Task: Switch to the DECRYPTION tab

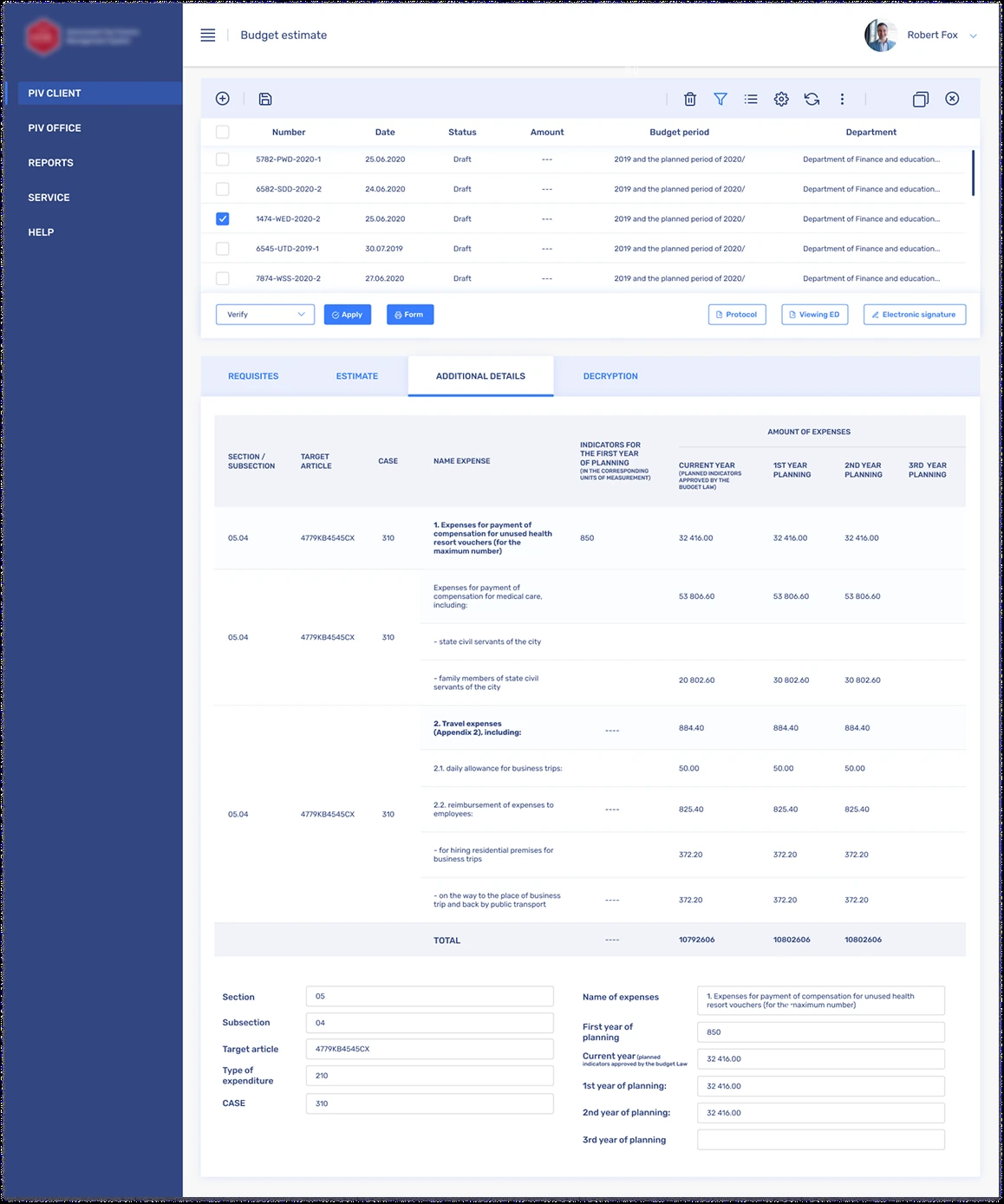Action: 610,376
